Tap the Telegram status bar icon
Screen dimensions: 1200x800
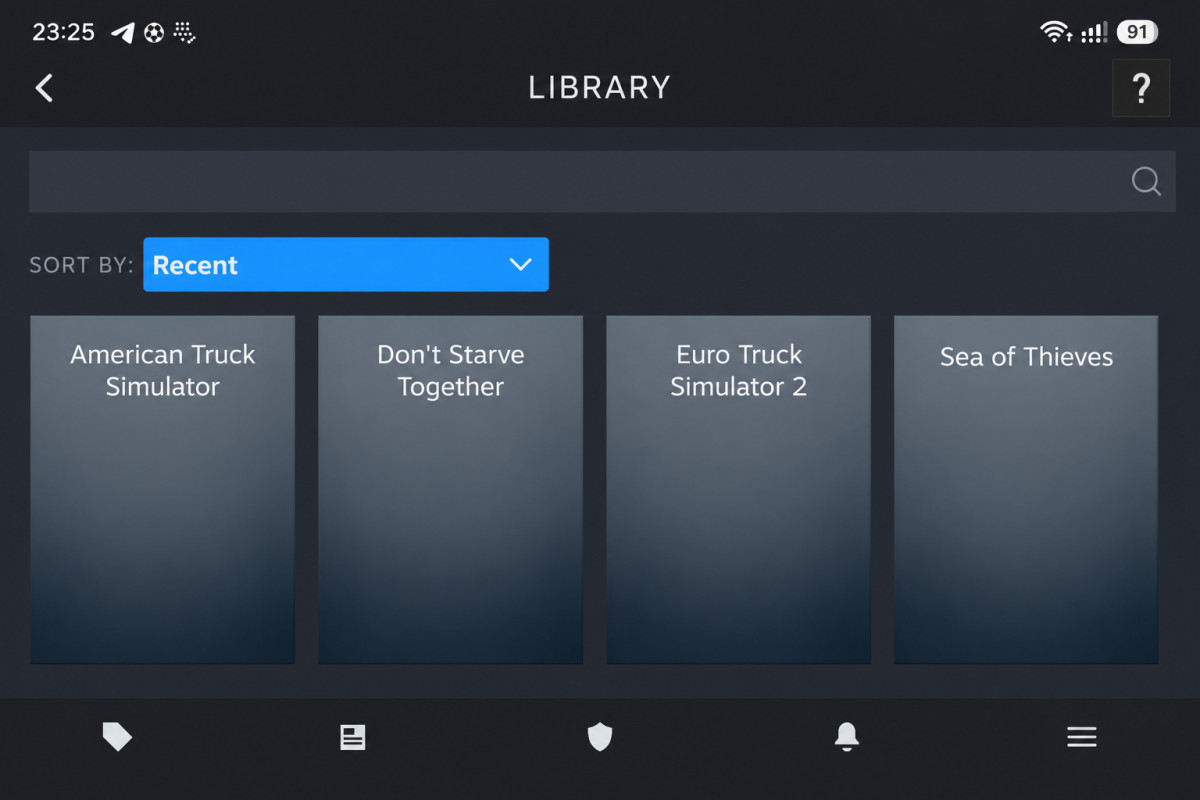[x=122, y=33]
